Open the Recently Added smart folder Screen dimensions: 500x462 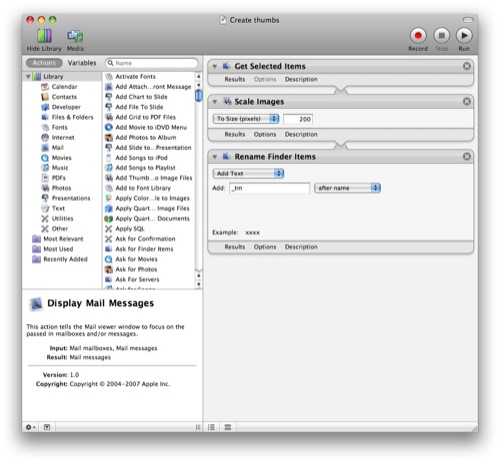(x=60, y=259)
